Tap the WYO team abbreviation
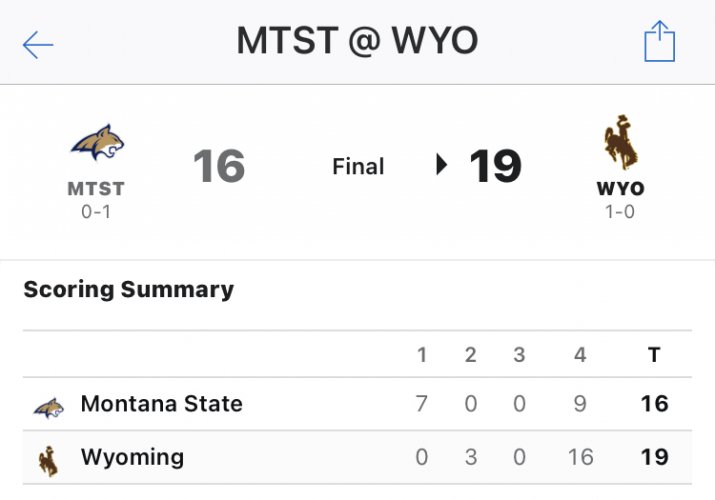 [621, 189]
